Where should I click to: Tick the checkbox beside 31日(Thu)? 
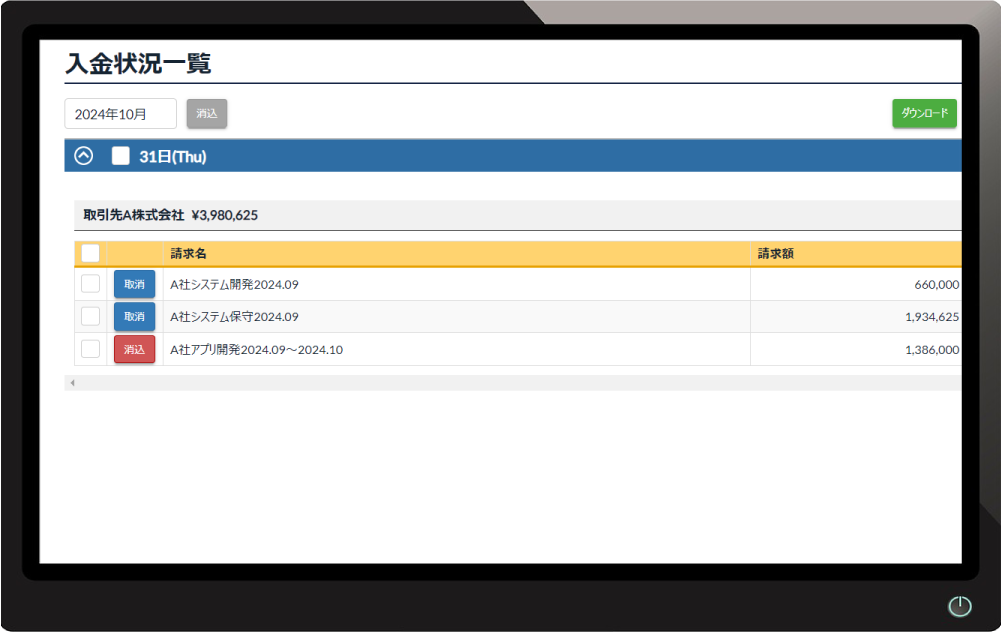click(x=121, y=156)
